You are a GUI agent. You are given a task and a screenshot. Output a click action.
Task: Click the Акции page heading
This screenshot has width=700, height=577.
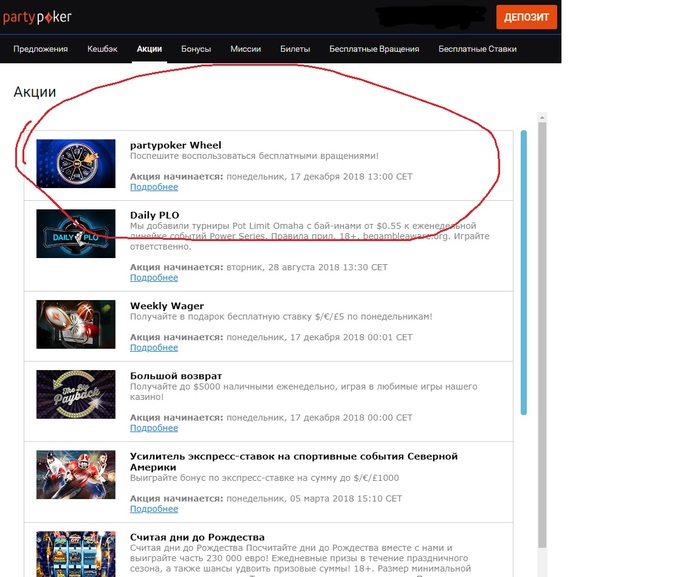pos(35,92)
